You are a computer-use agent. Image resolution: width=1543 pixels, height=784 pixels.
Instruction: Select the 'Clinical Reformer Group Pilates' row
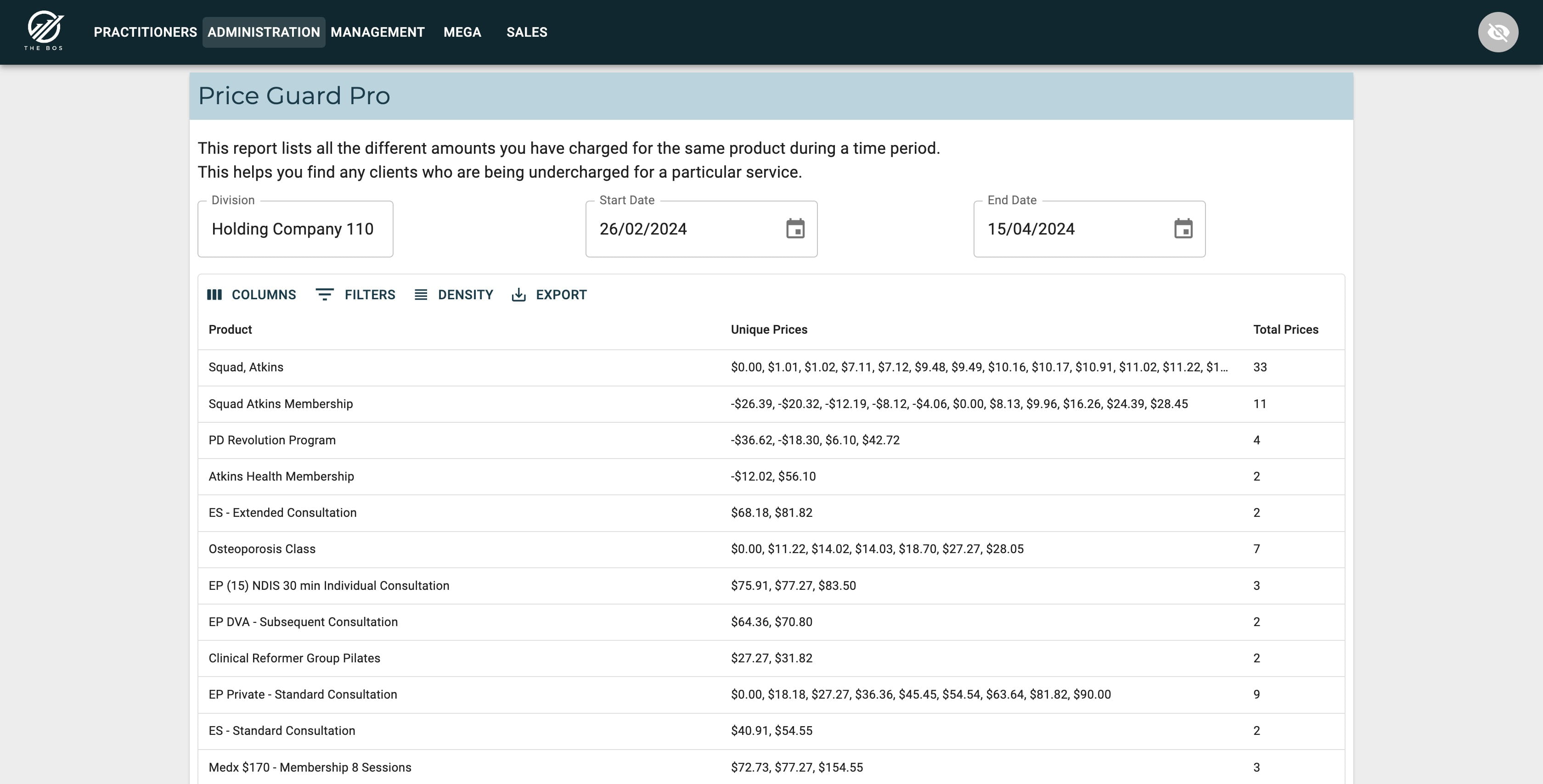[x=771, y=658]
